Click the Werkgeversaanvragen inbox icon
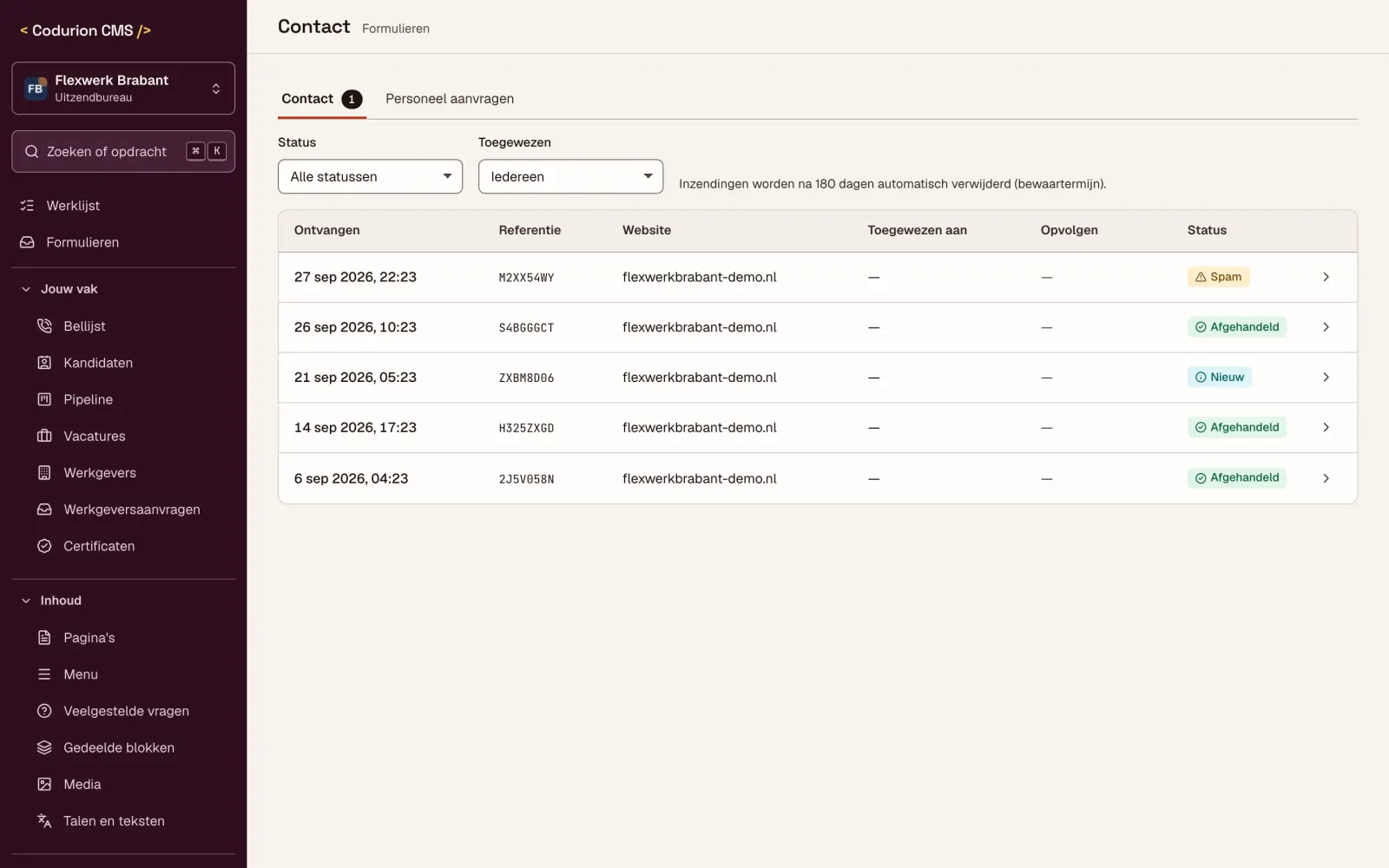The width and height of the screenshot is (1389, 868). point(44,510)
